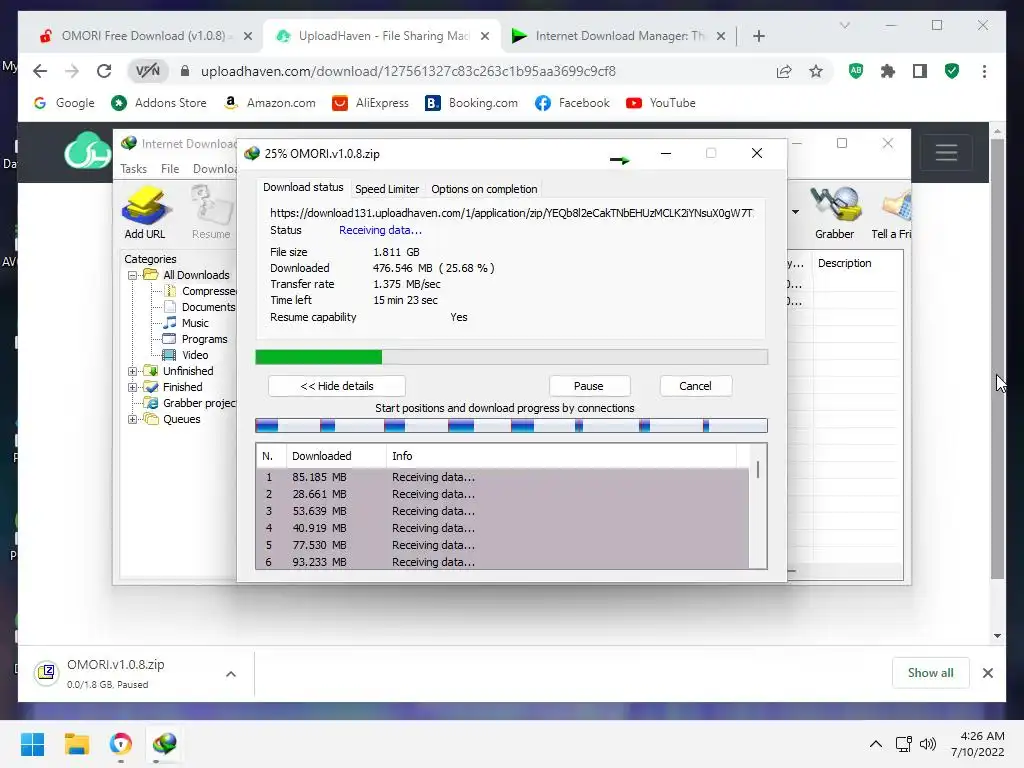This screenshot has width=1024, height=768.
Task: Select the Music category
Action: (x=186, y=323)
